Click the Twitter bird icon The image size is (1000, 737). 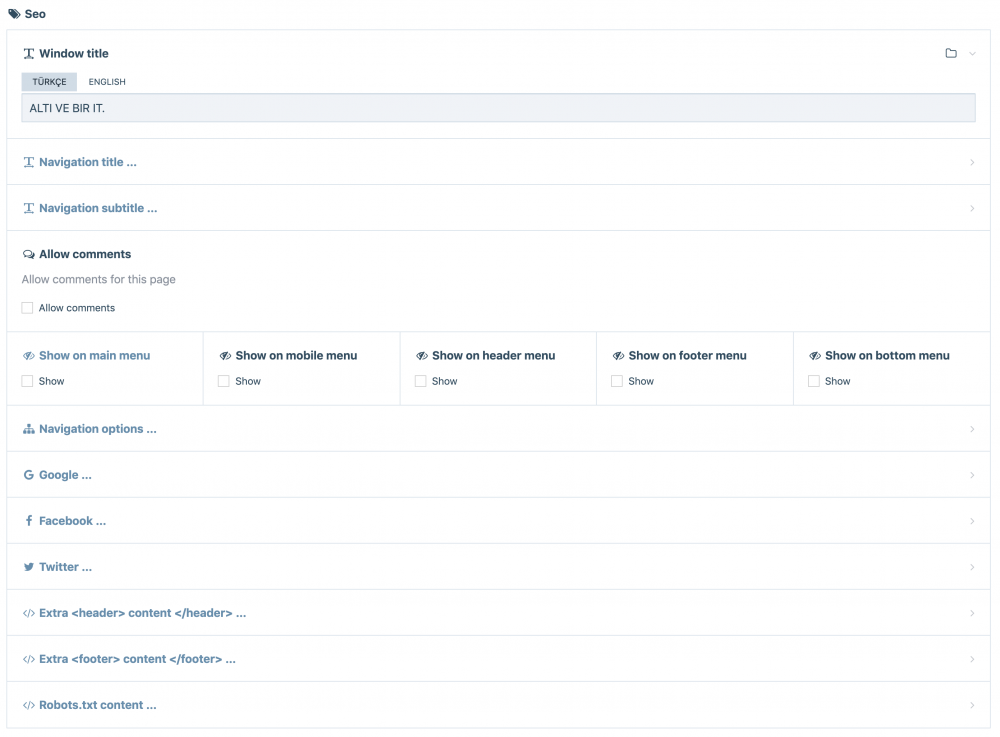click(28, 567)
